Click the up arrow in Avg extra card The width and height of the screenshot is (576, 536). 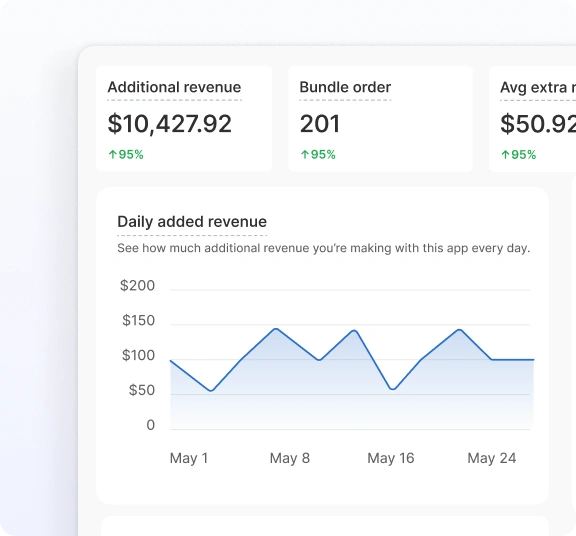click(x=505, y=154)
